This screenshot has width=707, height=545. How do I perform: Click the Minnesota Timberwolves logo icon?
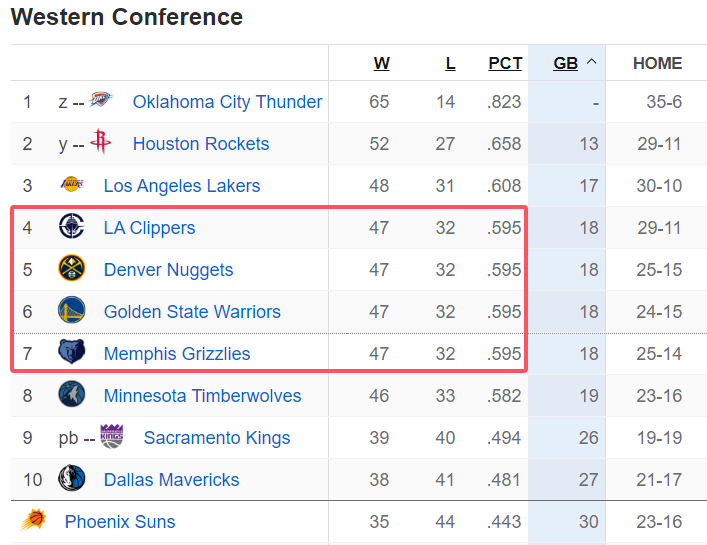72,395
